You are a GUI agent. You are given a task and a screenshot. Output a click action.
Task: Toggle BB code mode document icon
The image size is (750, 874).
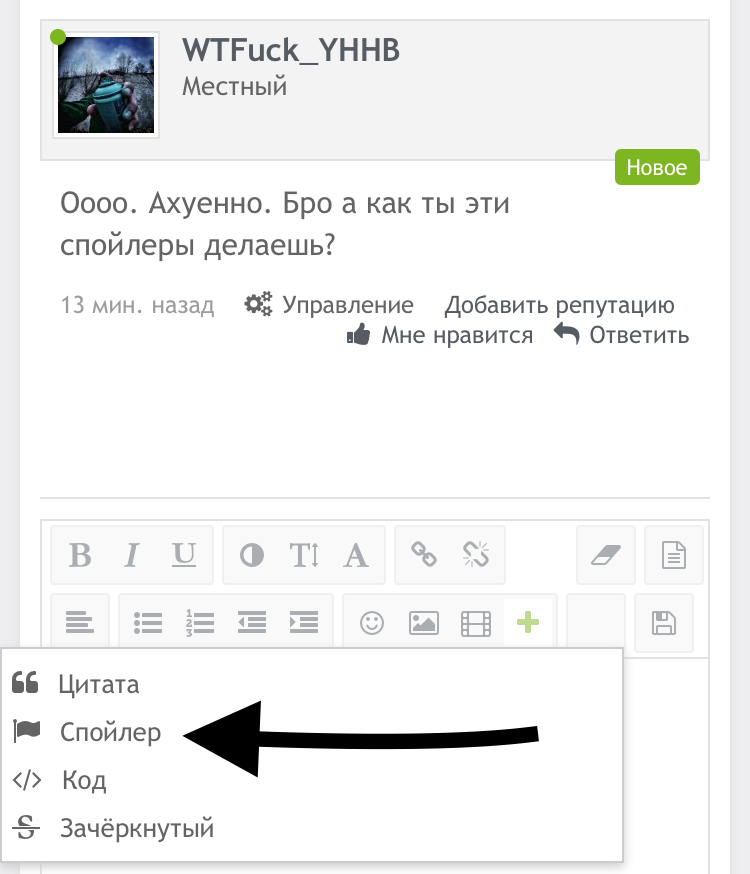tap(674, 555)
